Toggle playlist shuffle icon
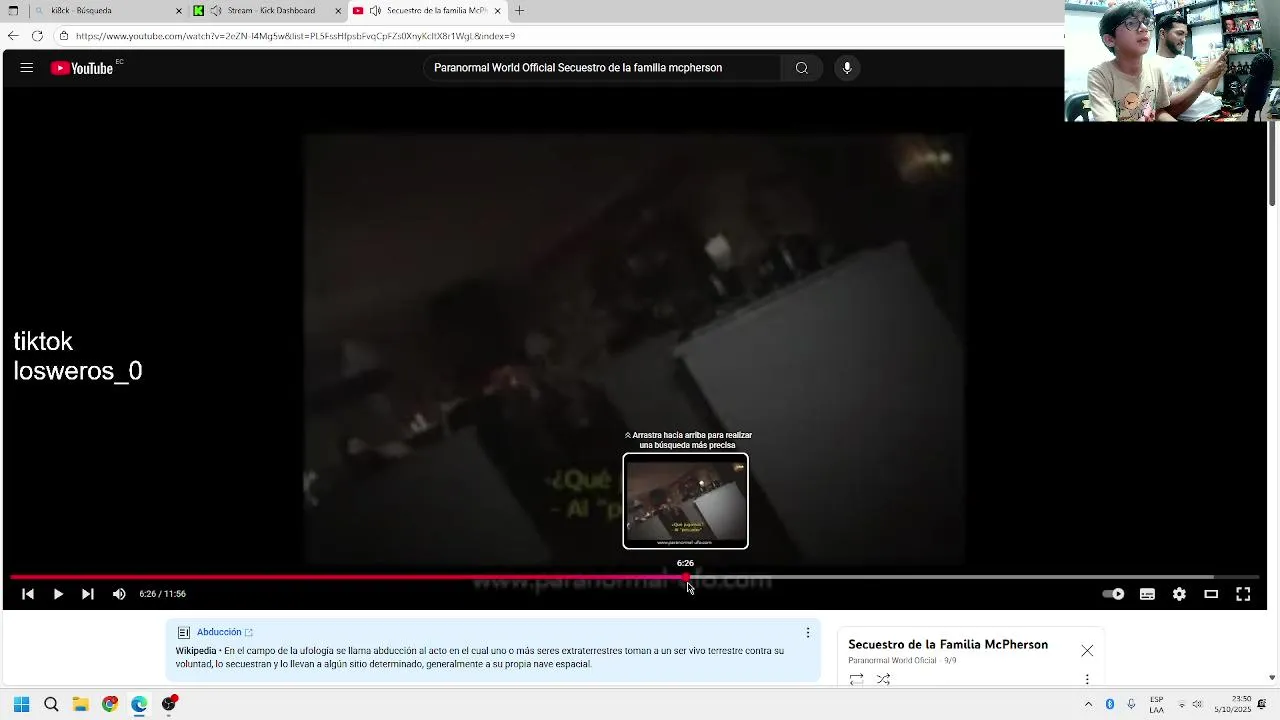This screenshot has width=1280, height=720. click(x=883, y=679)
